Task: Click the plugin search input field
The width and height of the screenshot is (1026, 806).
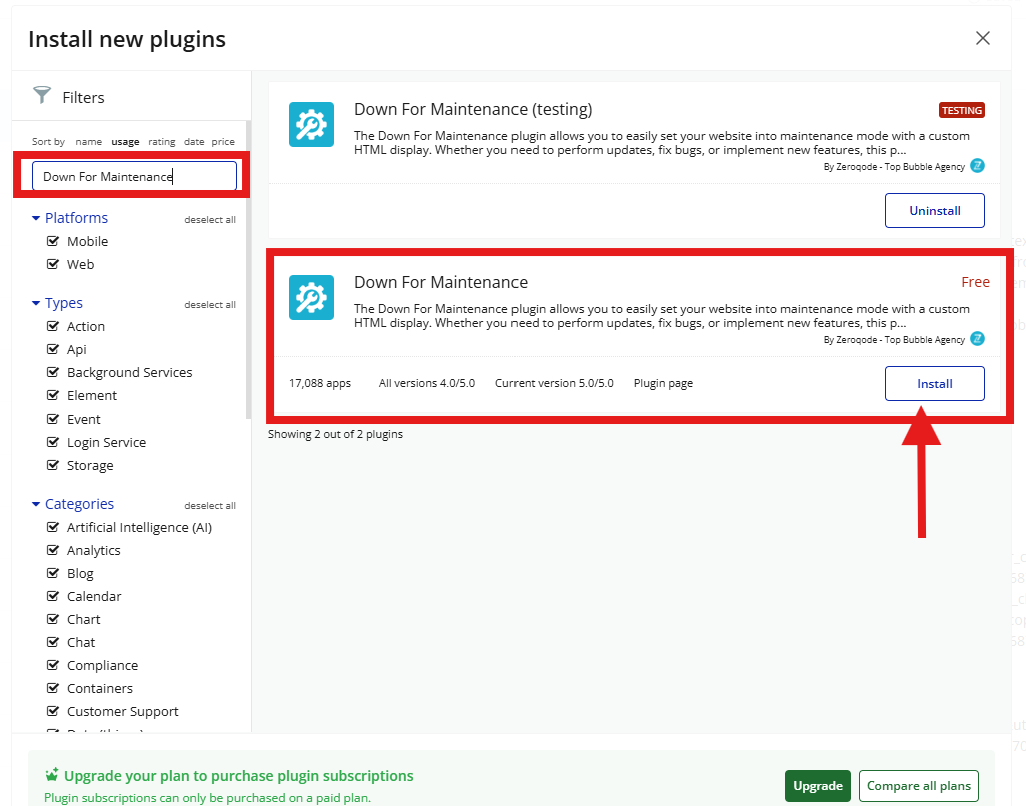Action: 134,176
